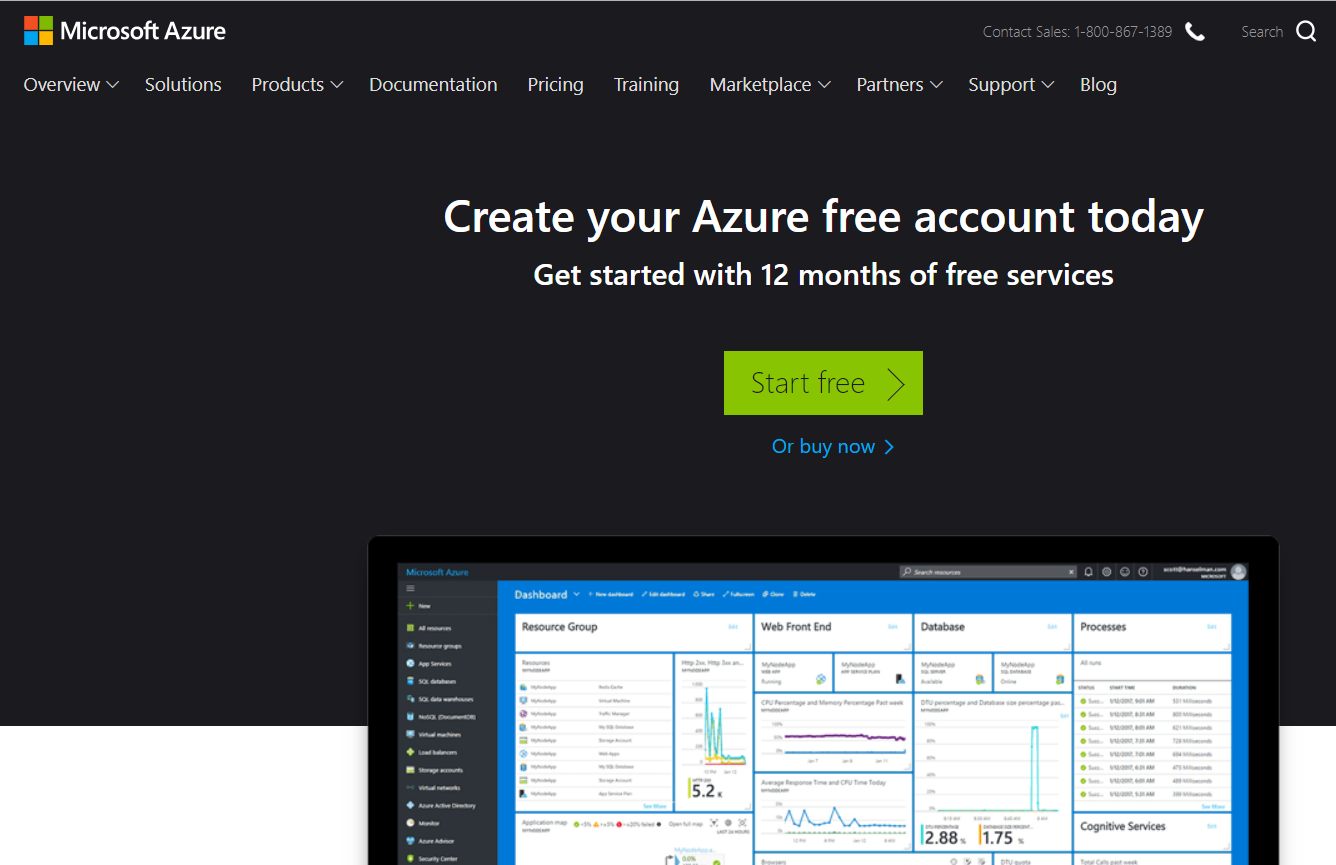The image size is (1336, 865).
Task: Select NoSQL (DocumentDB) icon in preview sidebar
Action: tap(410, 717)
